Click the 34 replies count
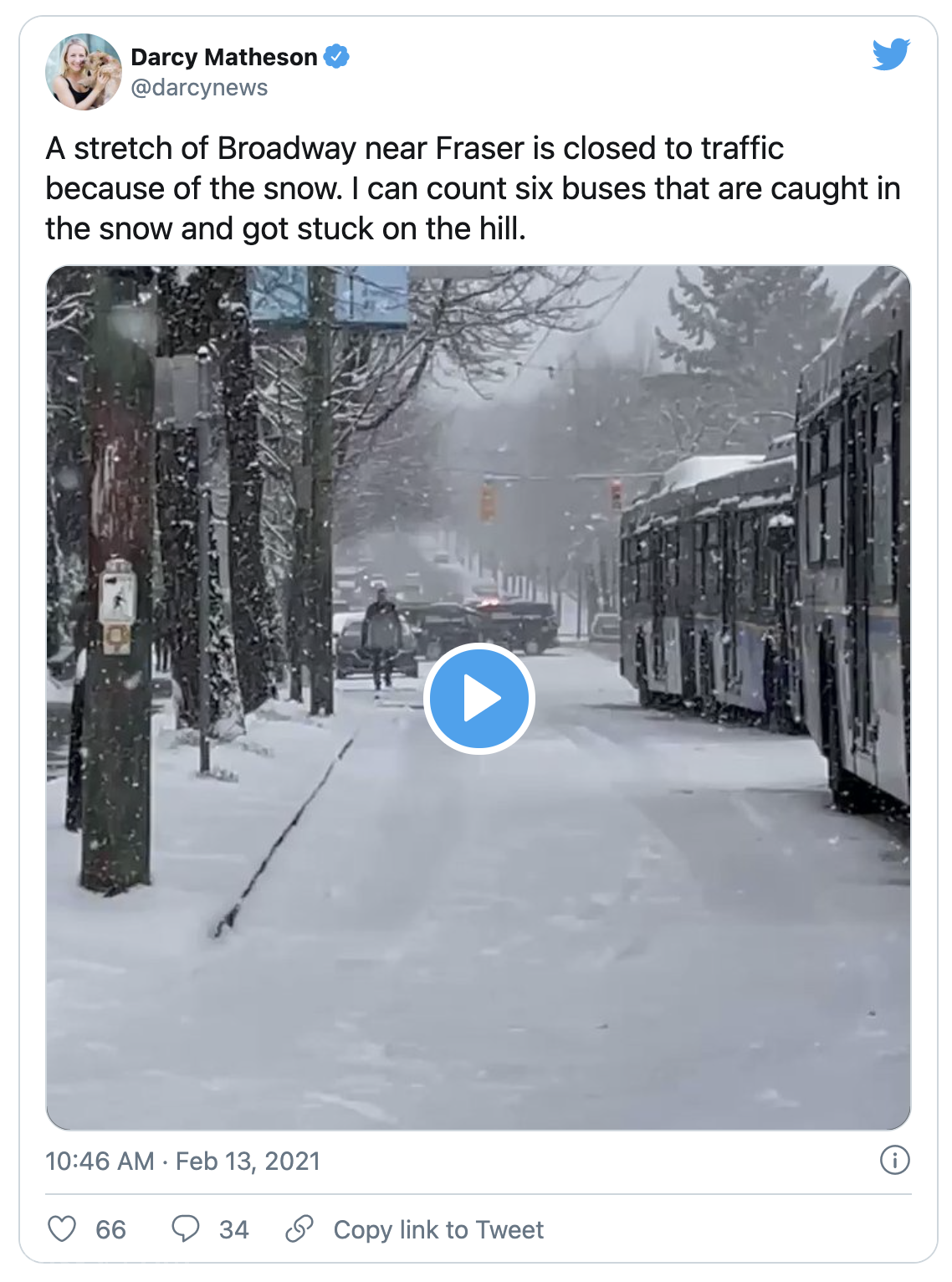Image resolution: width=952 pixels, height=1282 pixels. pyautogui.click(x=233, y=1229)
